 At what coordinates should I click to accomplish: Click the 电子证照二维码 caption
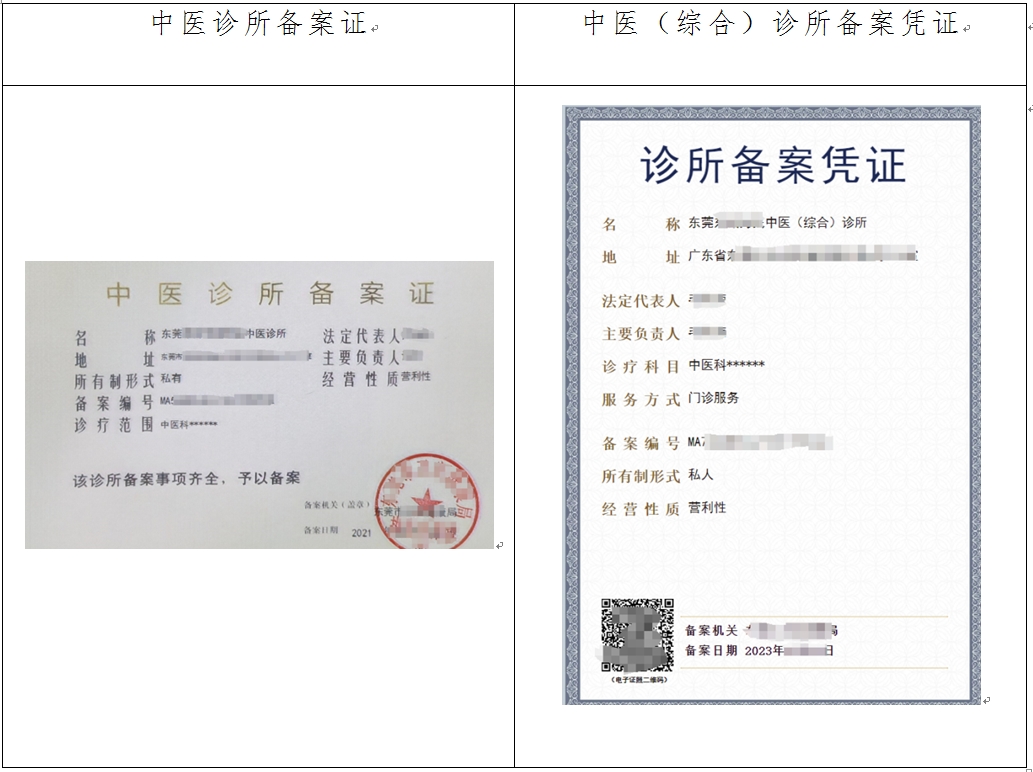637,680
